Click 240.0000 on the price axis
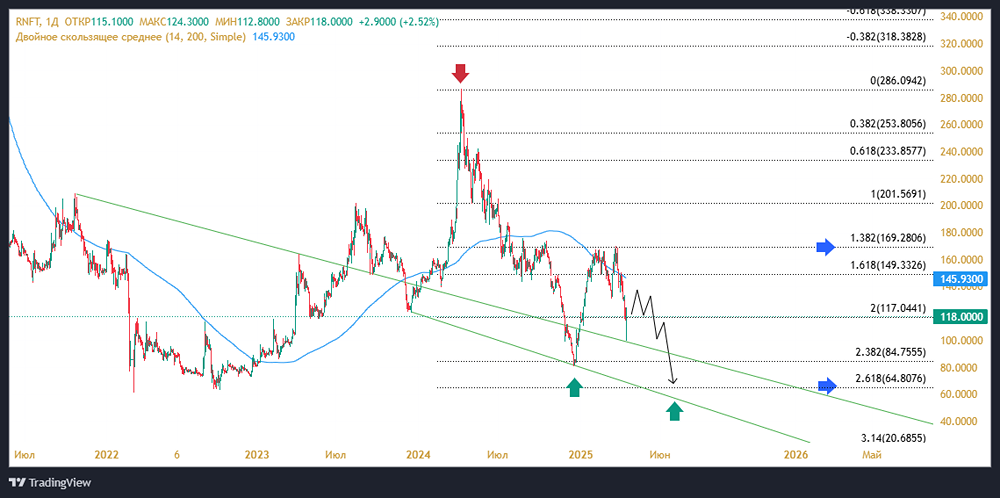The image size is (1000, 498). coord(963,152)
